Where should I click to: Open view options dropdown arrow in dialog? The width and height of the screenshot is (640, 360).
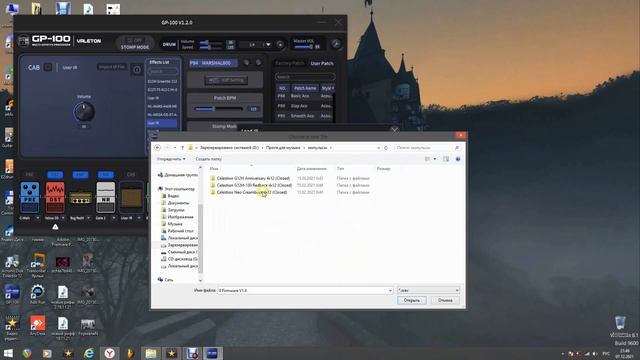click(435, 159)
